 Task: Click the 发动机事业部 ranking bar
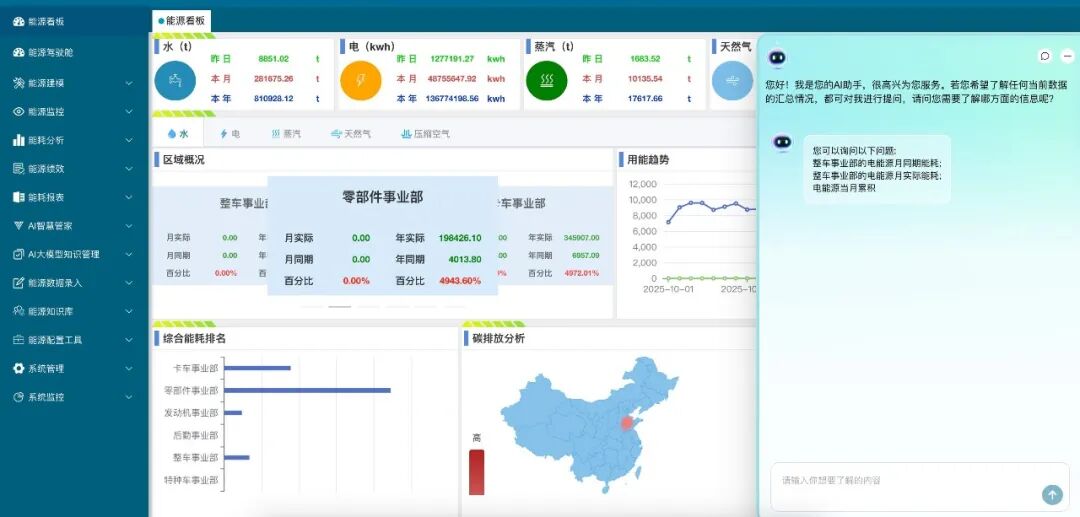pyautogui.click(x=233, y=413)
